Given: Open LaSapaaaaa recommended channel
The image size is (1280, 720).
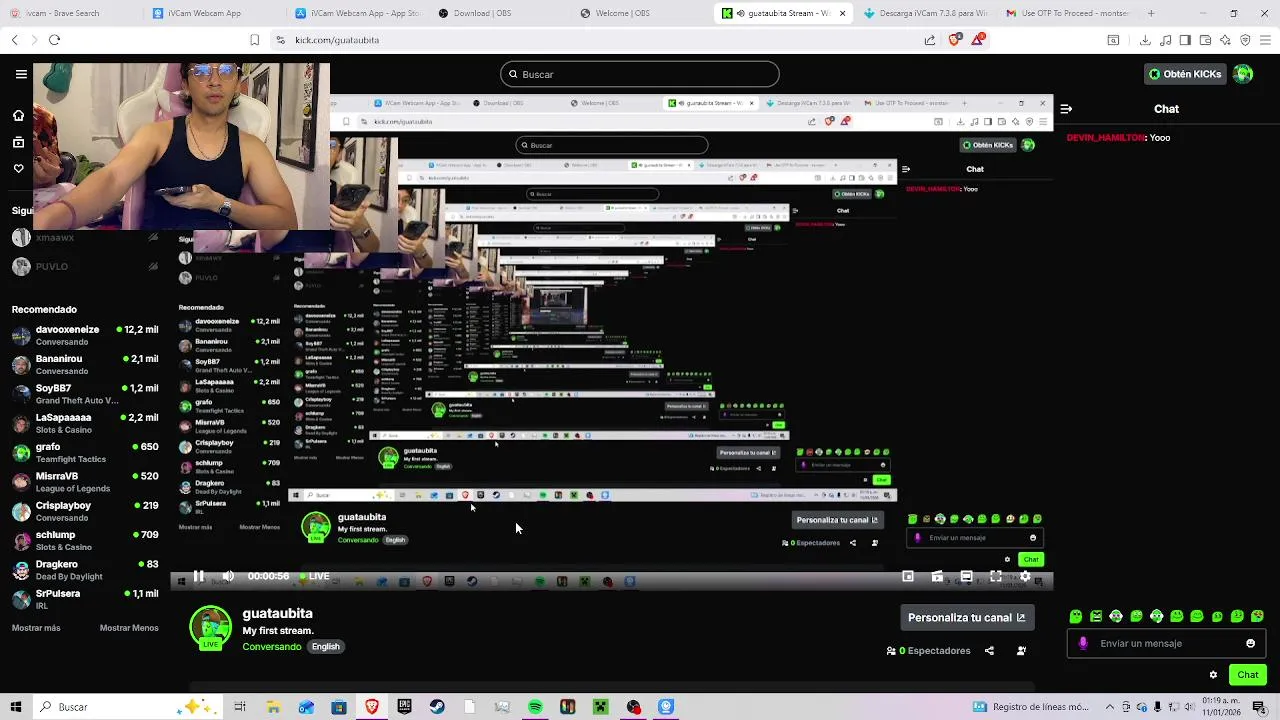Looking at the screenshot, I should [x=85, y=424].
